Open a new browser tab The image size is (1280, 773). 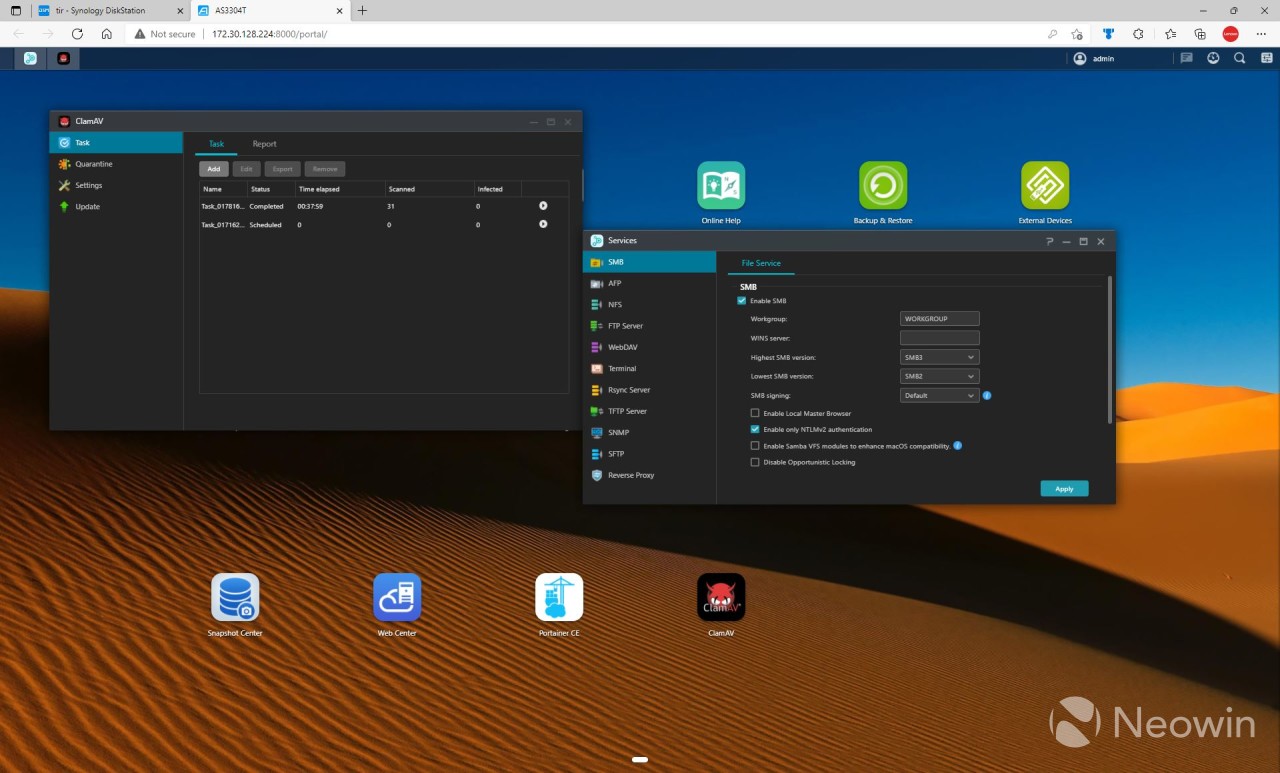[x=362, y=11]
